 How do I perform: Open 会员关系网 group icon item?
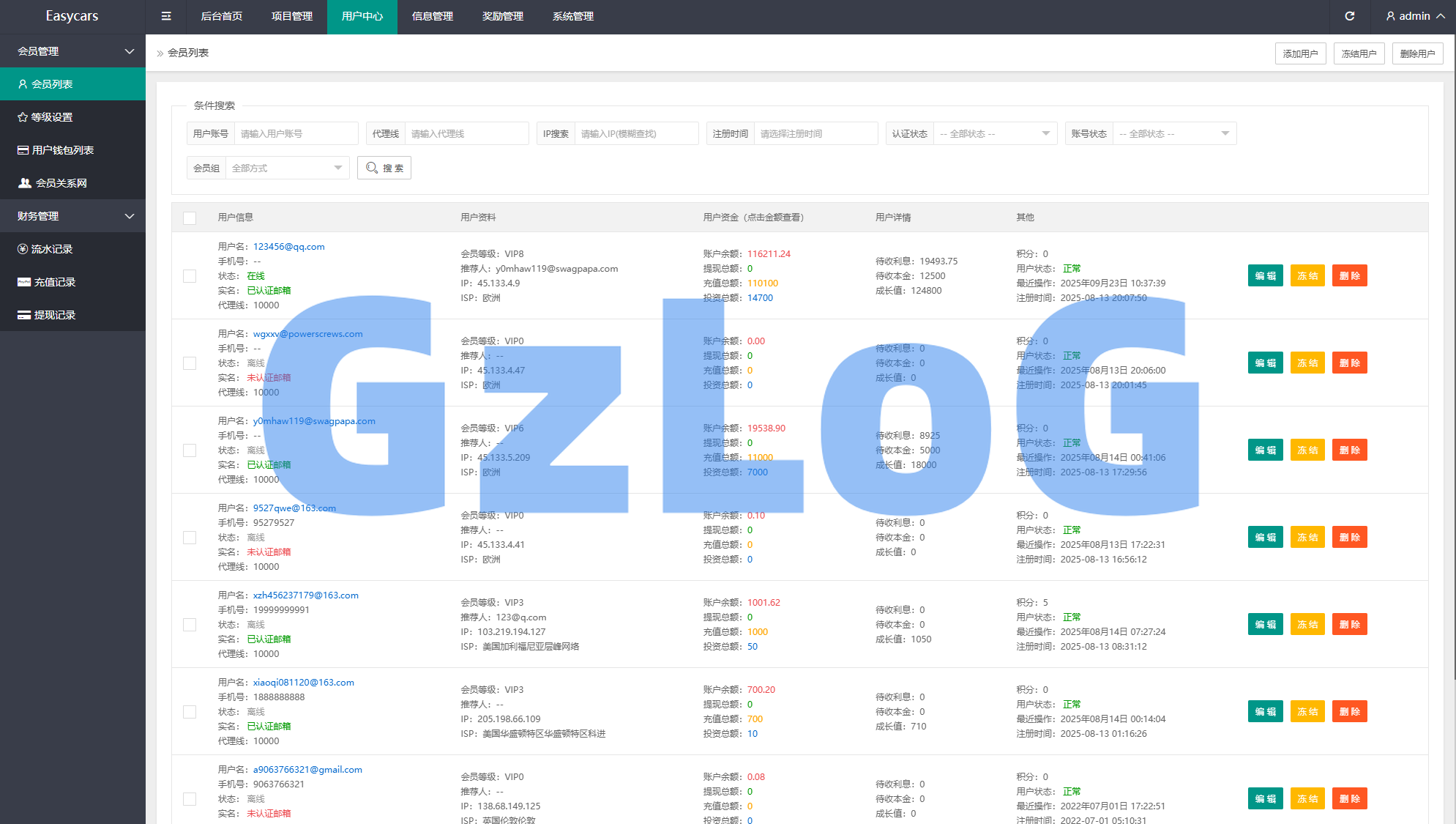[25, 183]
